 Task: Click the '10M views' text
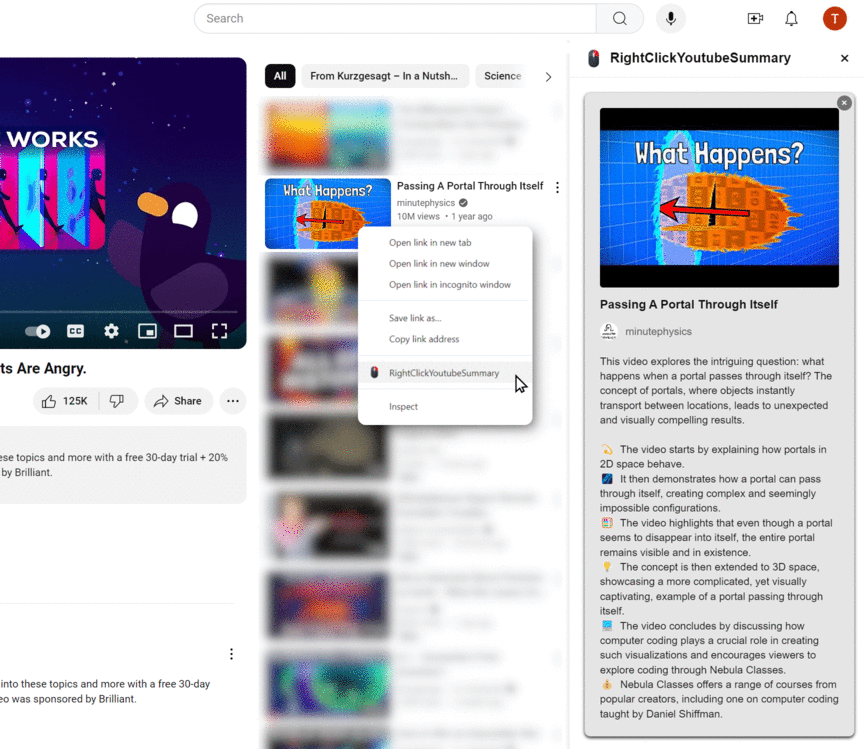(x=418, y=217)
